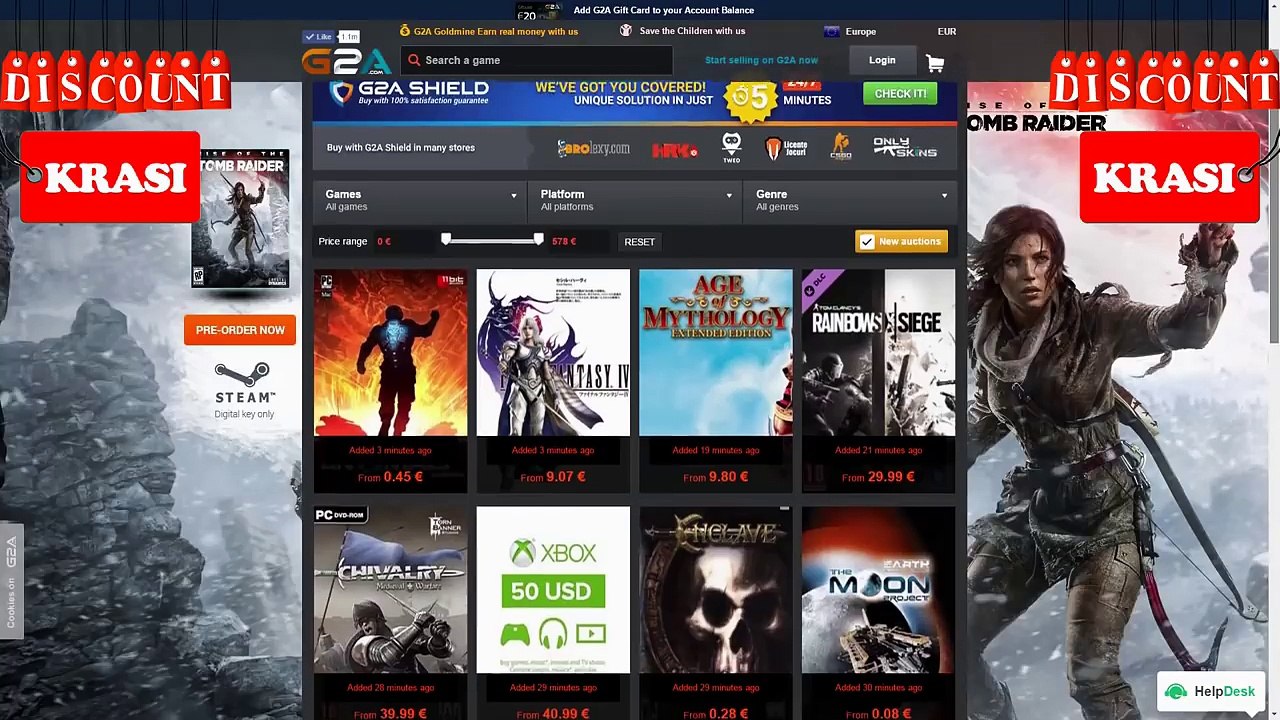1280x720 pixels.
Task: Click the 29.99 € price text
Action: click(892, 477)
